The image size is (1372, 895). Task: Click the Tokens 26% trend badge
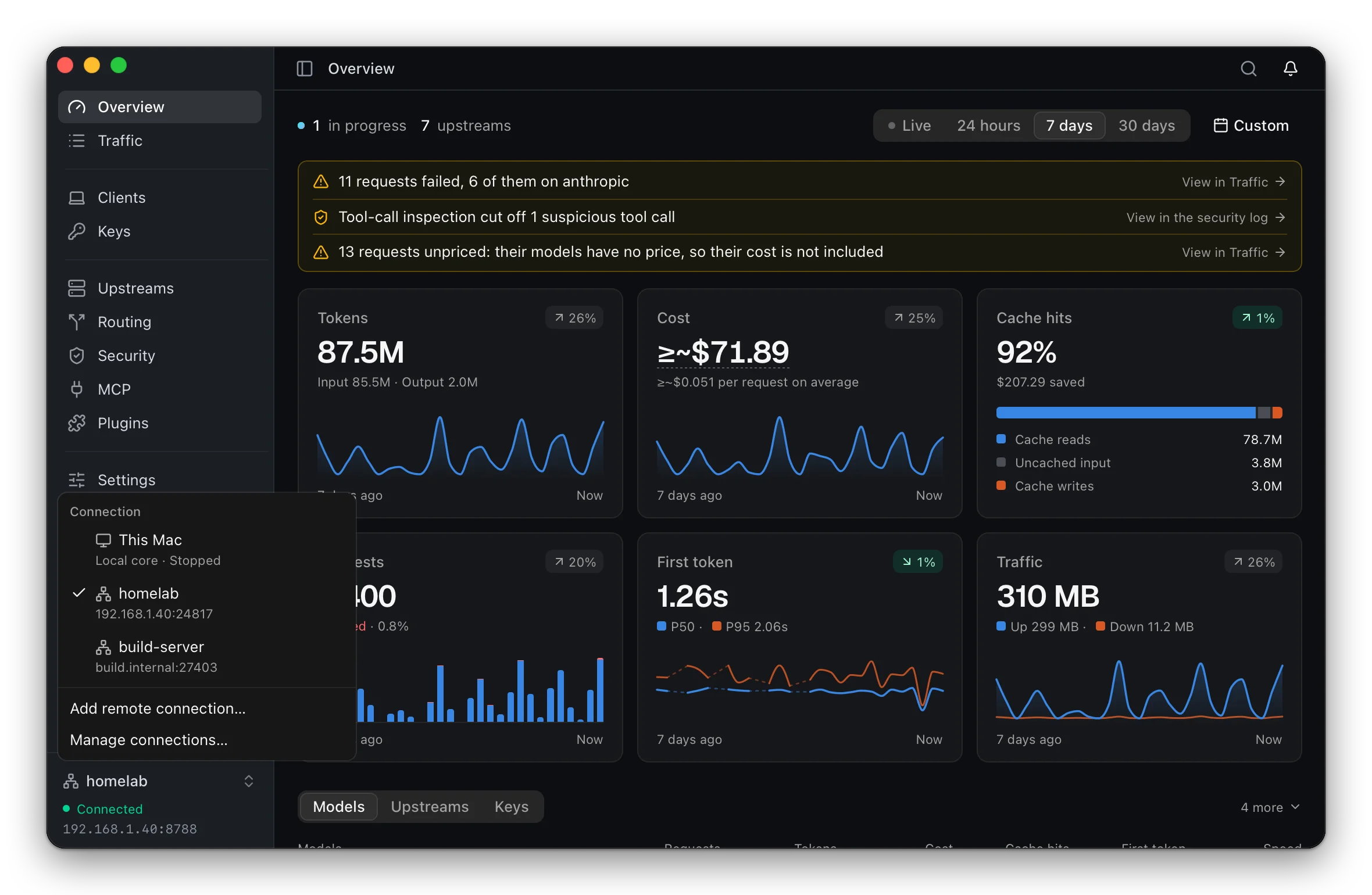[574, 318]
